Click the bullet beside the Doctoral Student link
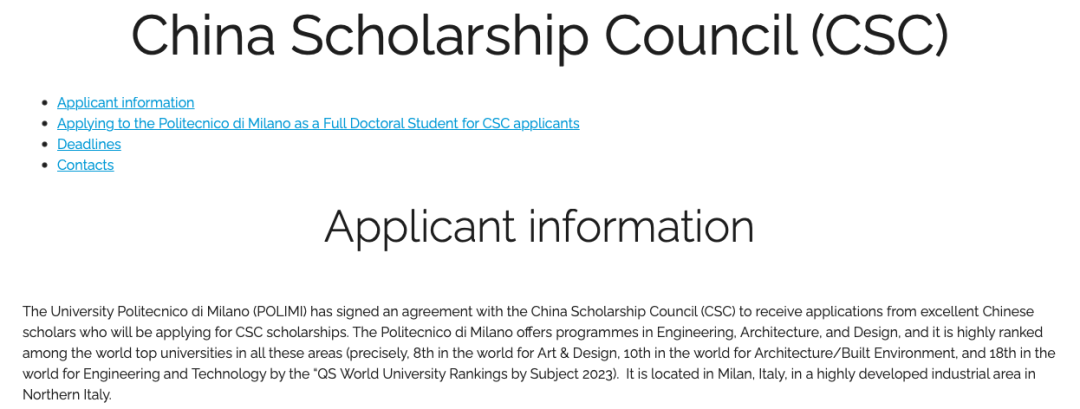 43,124
